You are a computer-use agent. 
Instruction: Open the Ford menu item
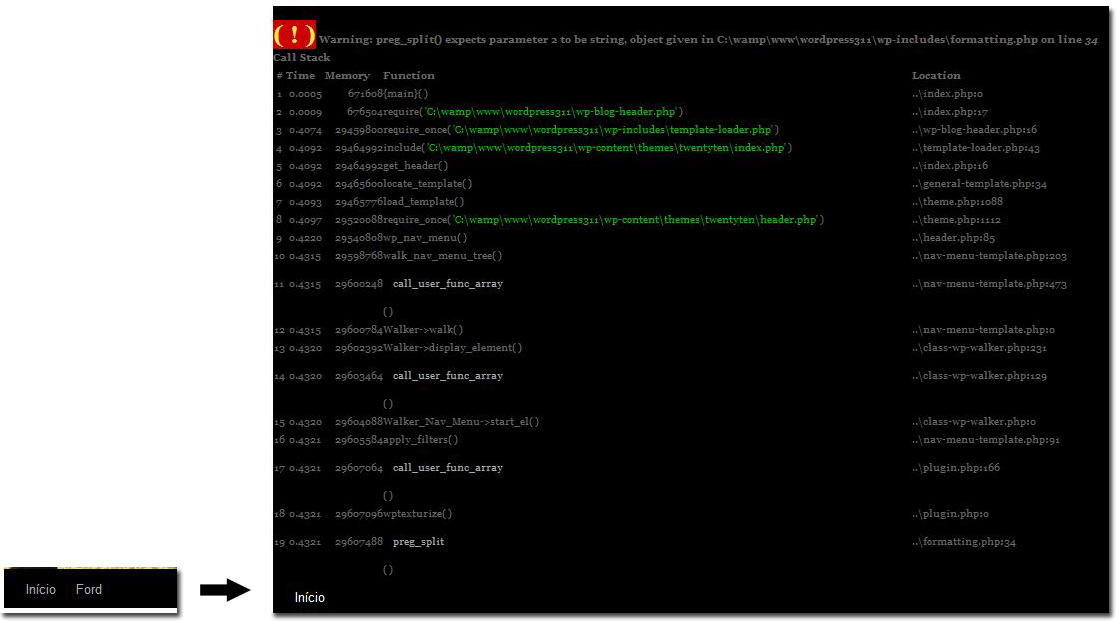coord(89,589)
